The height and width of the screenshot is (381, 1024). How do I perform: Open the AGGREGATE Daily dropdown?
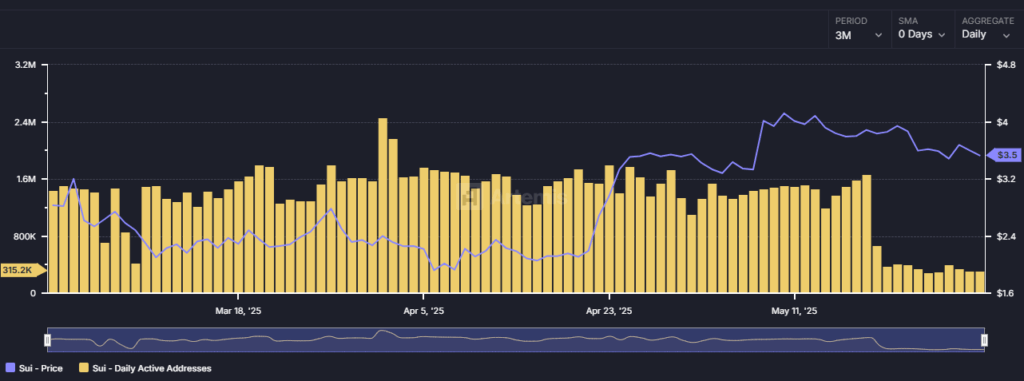tap(986, 29)
